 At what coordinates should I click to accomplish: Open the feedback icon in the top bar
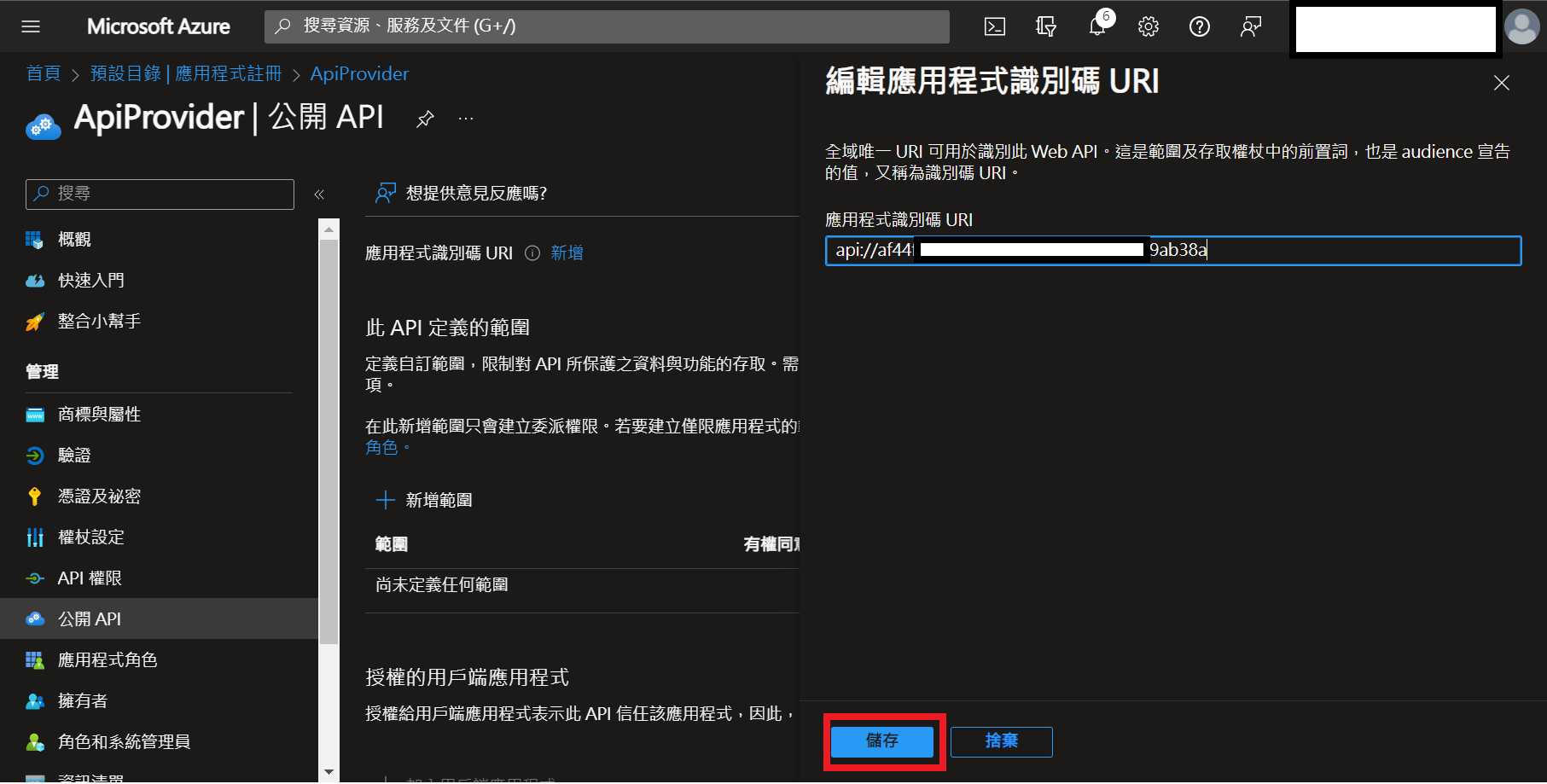tap(1251, 26)
